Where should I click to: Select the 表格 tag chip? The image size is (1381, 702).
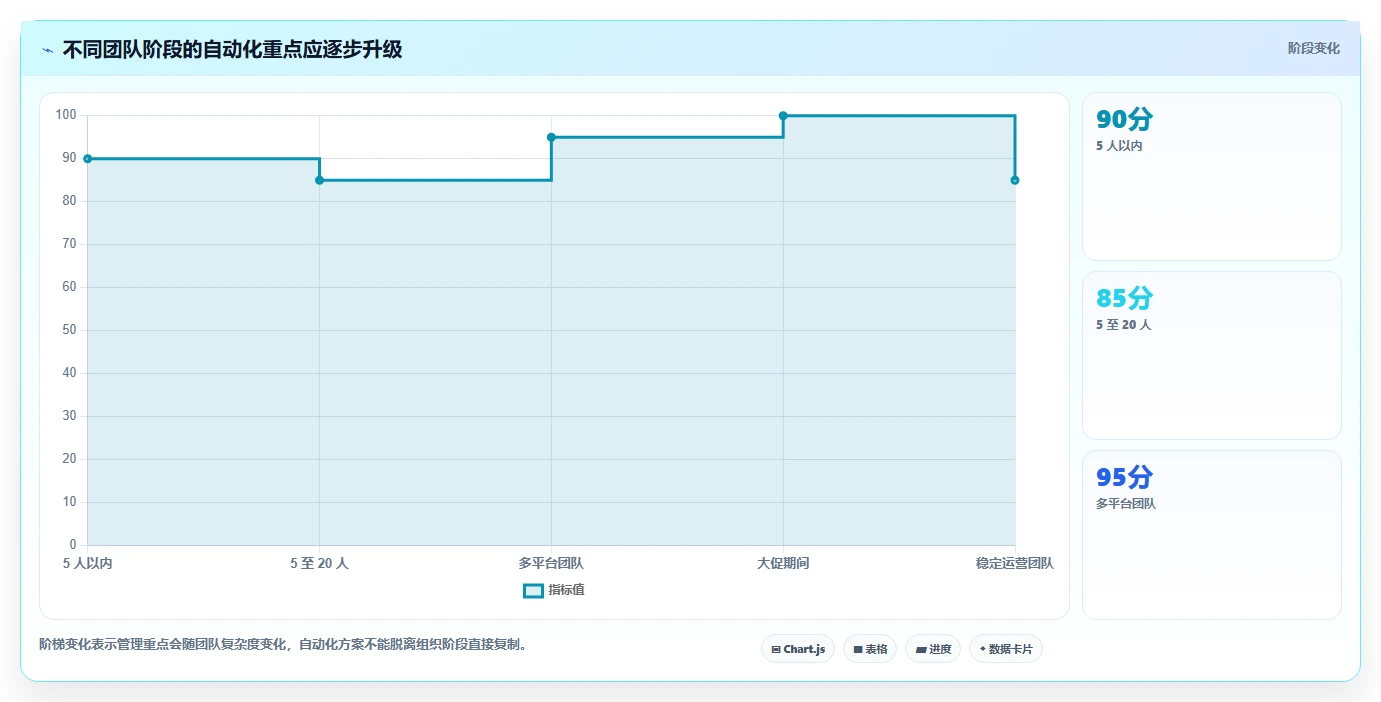tap(870, 649)
